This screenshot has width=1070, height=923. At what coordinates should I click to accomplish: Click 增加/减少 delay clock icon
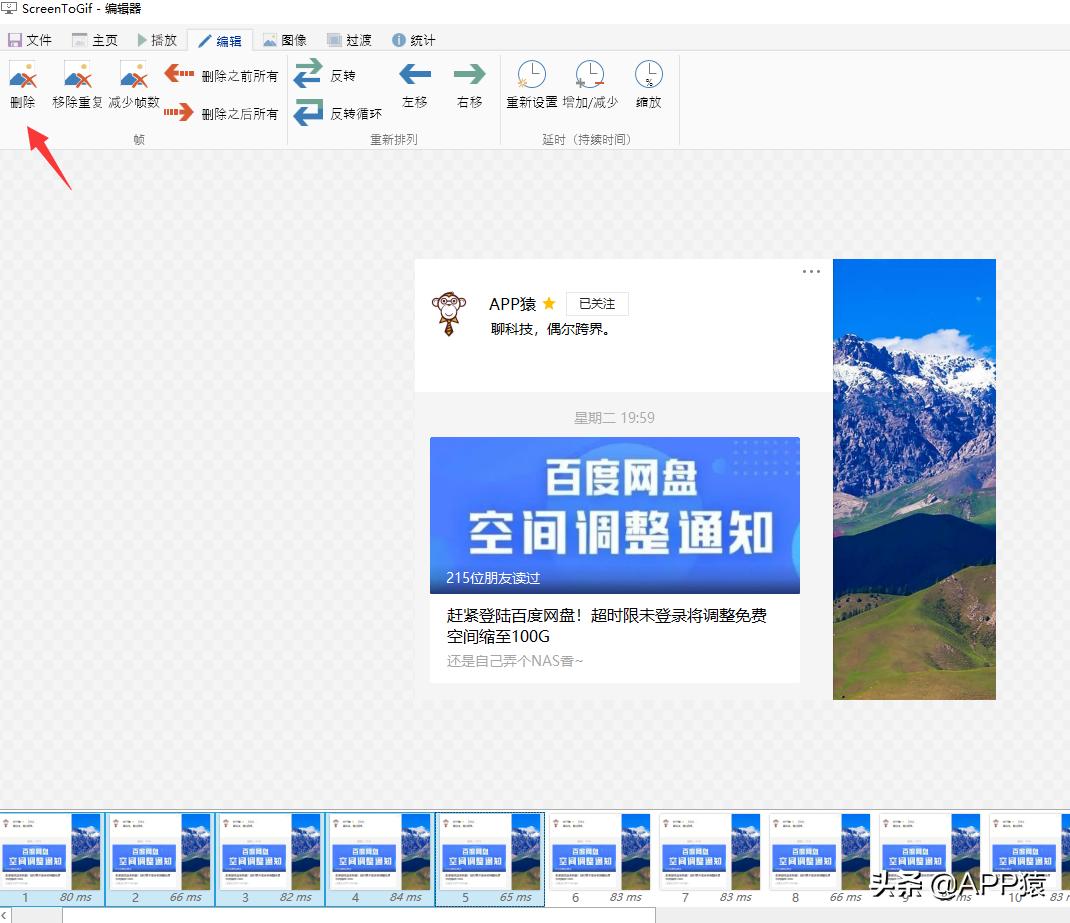tap(589, 76)
